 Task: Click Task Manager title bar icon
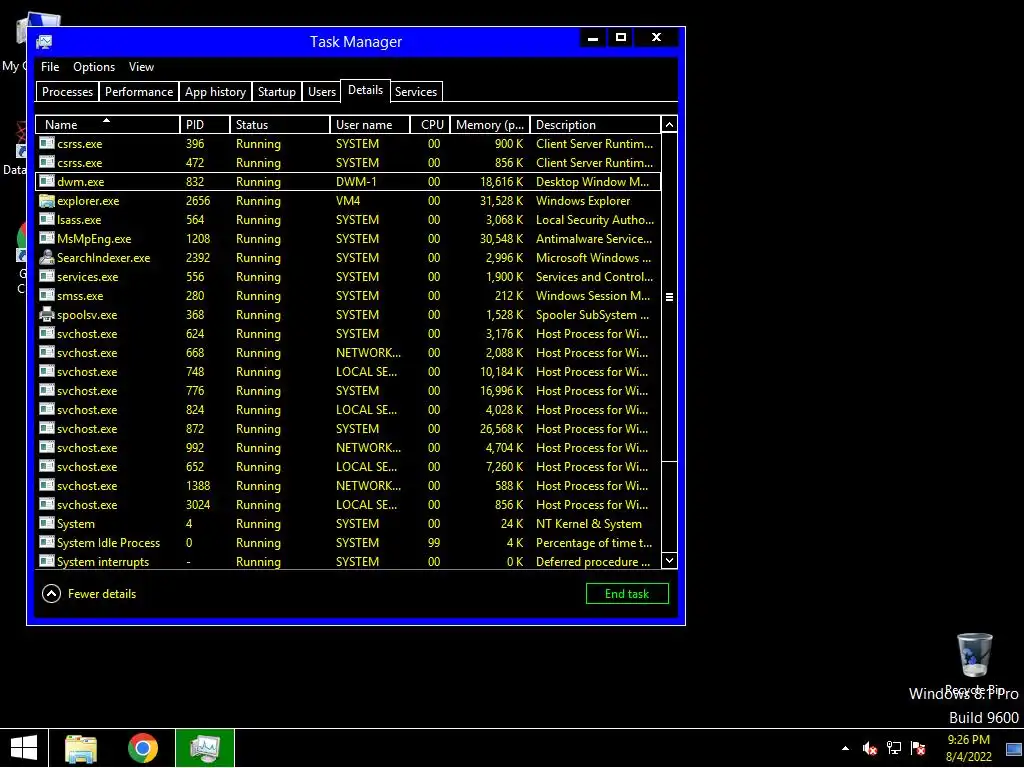44,42
